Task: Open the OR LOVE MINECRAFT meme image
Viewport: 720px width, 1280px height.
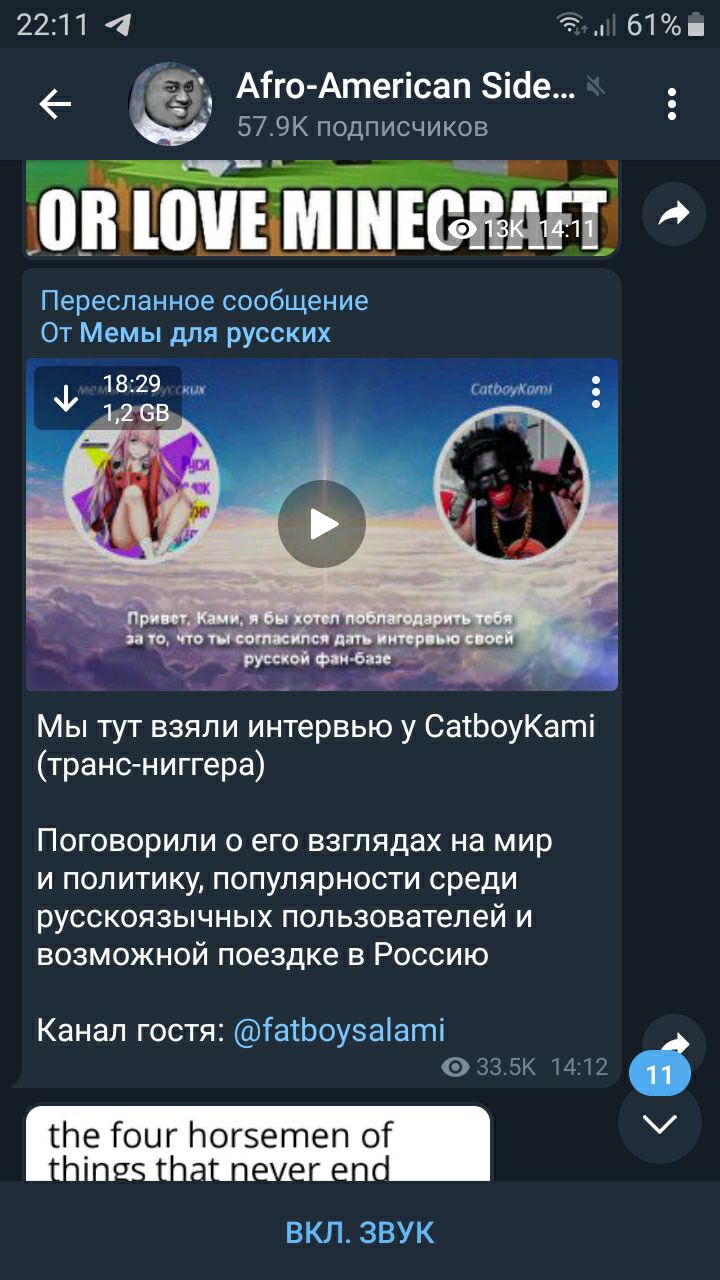Action: click(x=322, y=207)
